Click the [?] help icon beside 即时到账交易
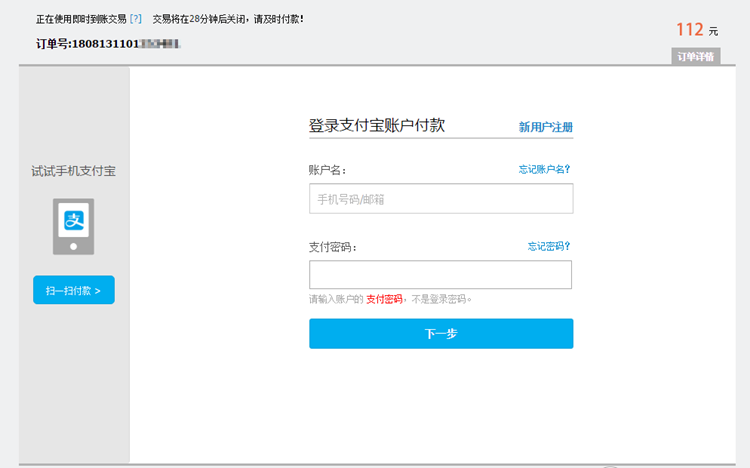The width and height of the screenshot is (750, 468). [x=136, y=19]
